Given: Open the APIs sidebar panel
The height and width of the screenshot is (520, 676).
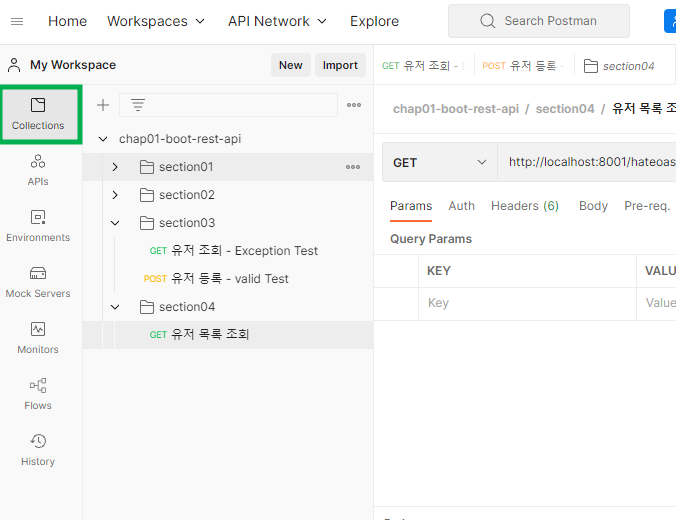Looking at the screenshot, I should point(38,170).
